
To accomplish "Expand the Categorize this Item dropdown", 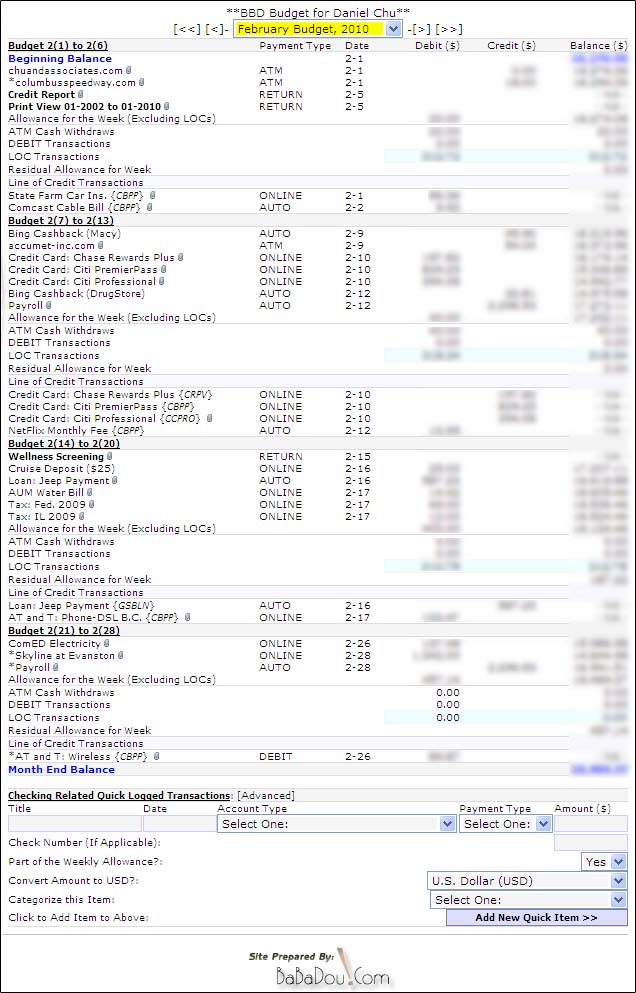I will coord(528,900).
